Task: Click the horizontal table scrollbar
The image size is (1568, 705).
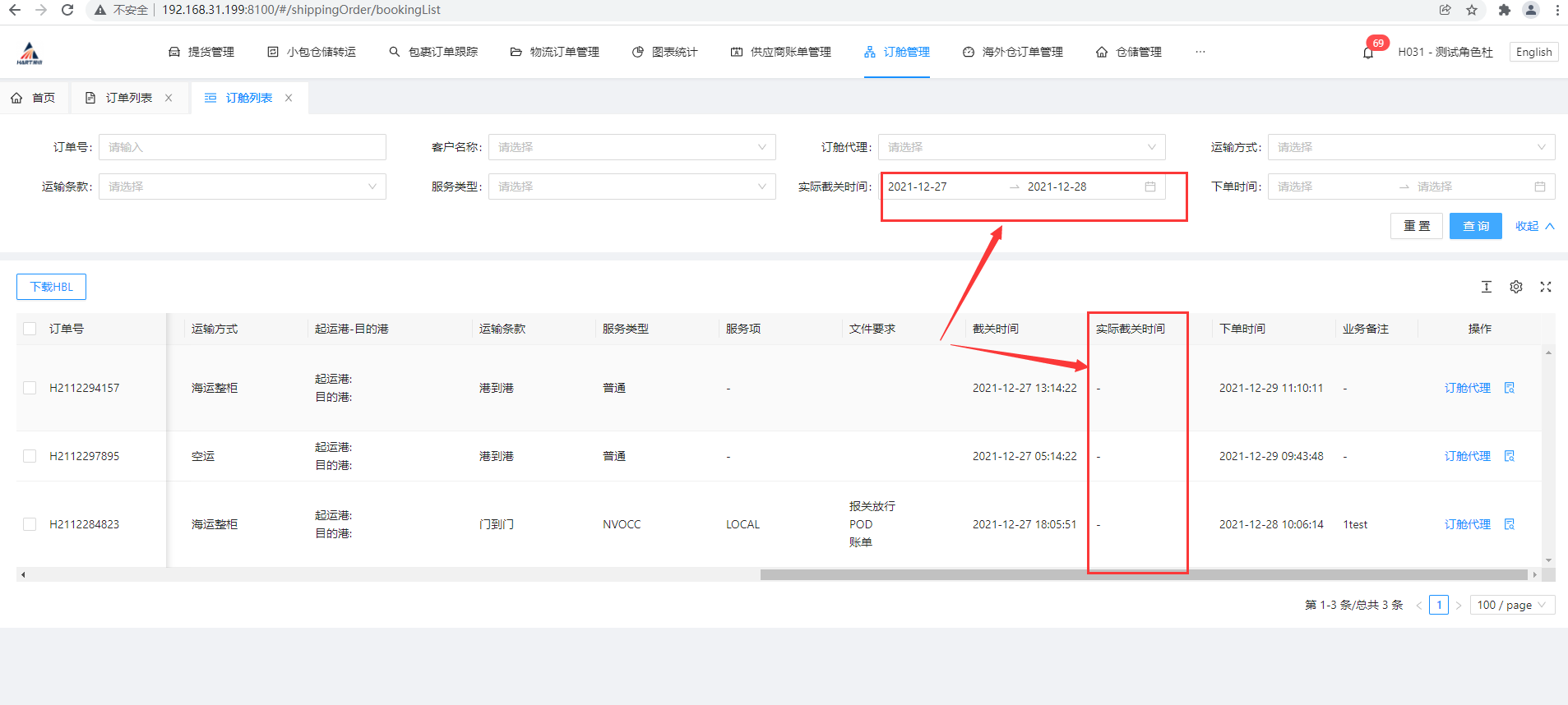Action: [x=1143, y=574]
